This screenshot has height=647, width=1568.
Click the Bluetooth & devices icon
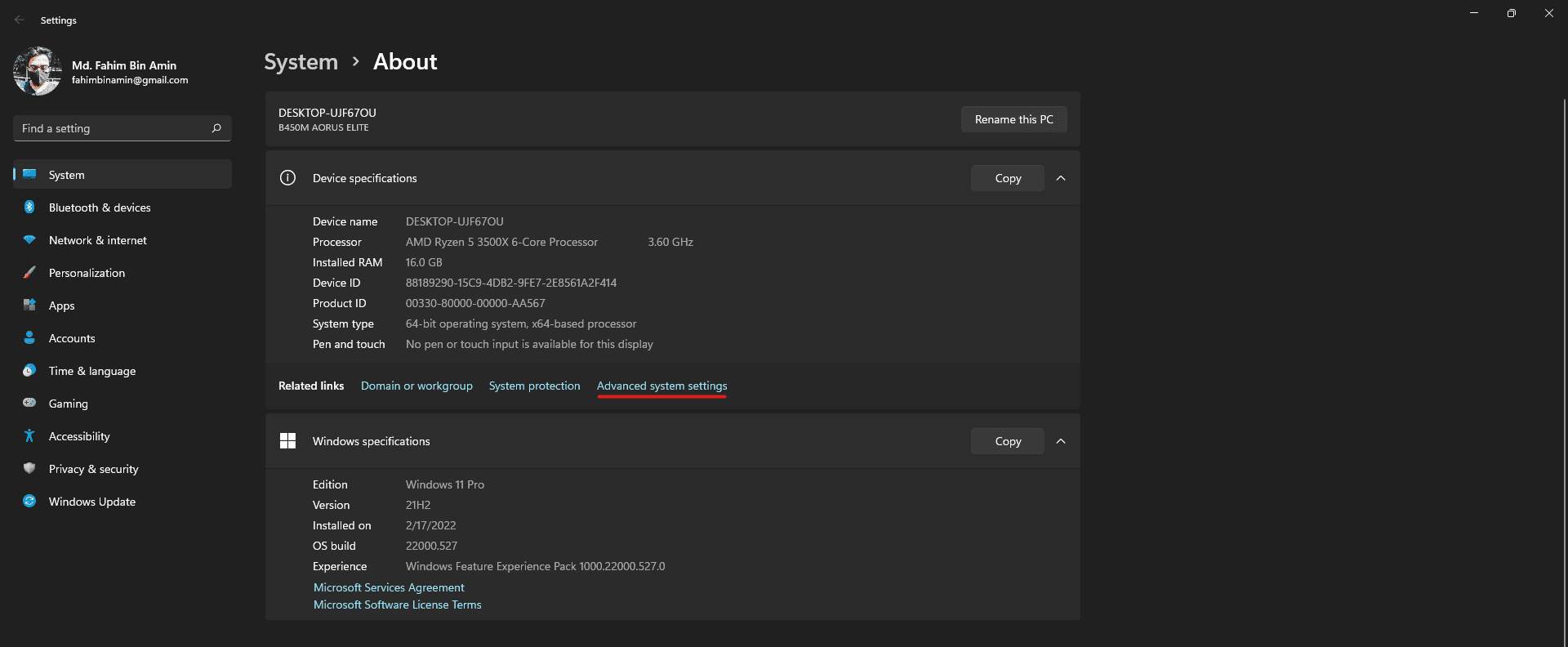pos(29,207)
